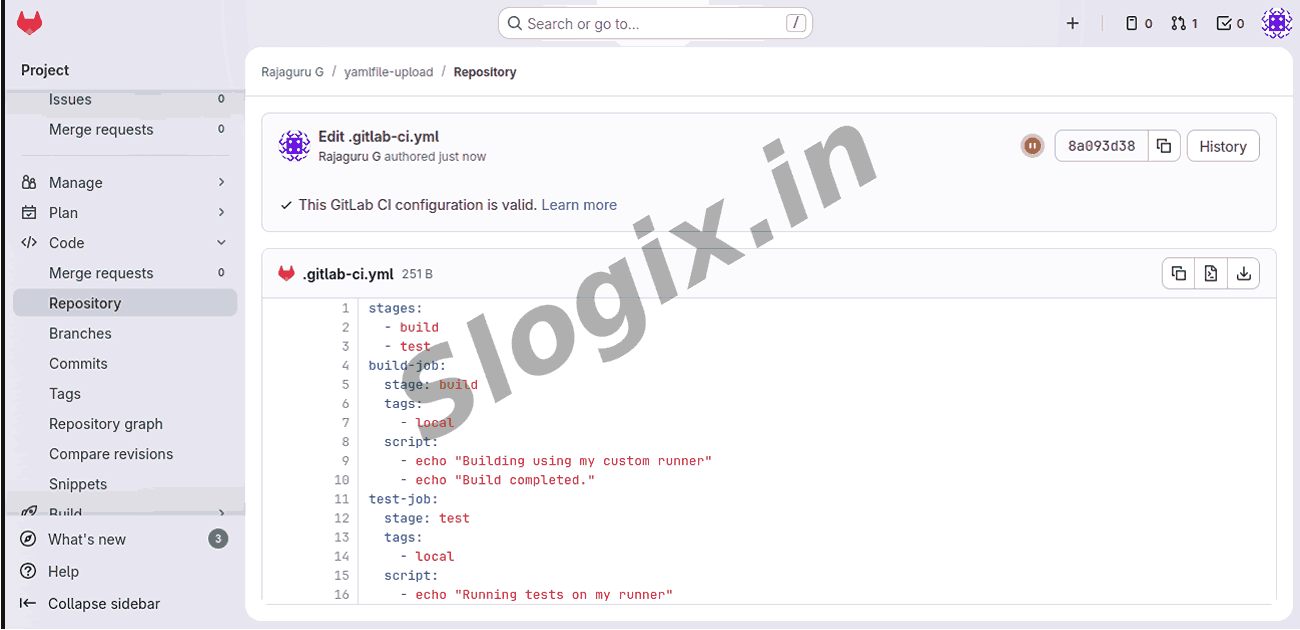Click the GitLab logo home icon
This screenshot has height=630, width=1300.
[30, 23]
